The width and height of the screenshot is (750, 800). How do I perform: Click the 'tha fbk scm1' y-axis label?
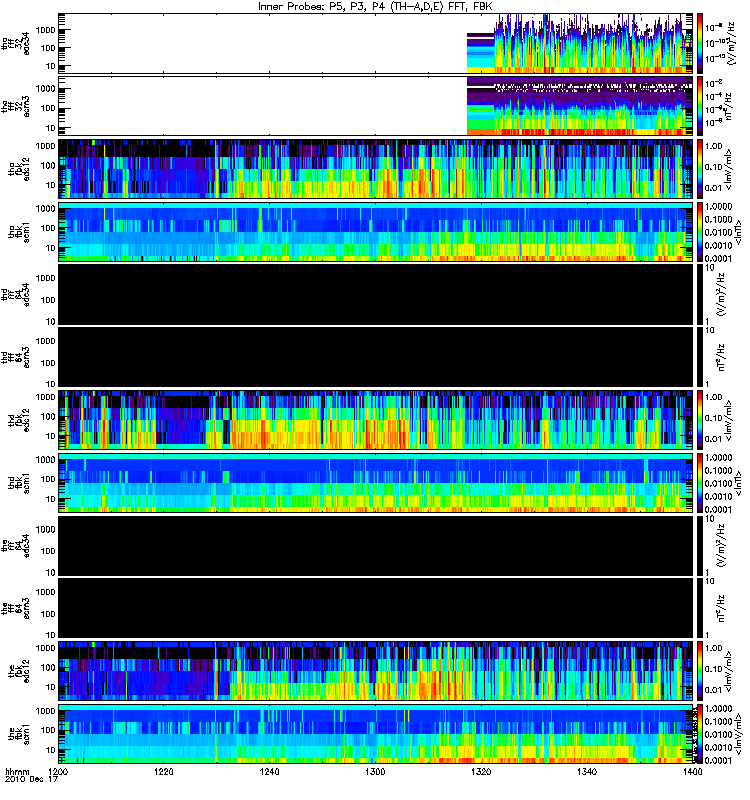(x=19, y=232)
